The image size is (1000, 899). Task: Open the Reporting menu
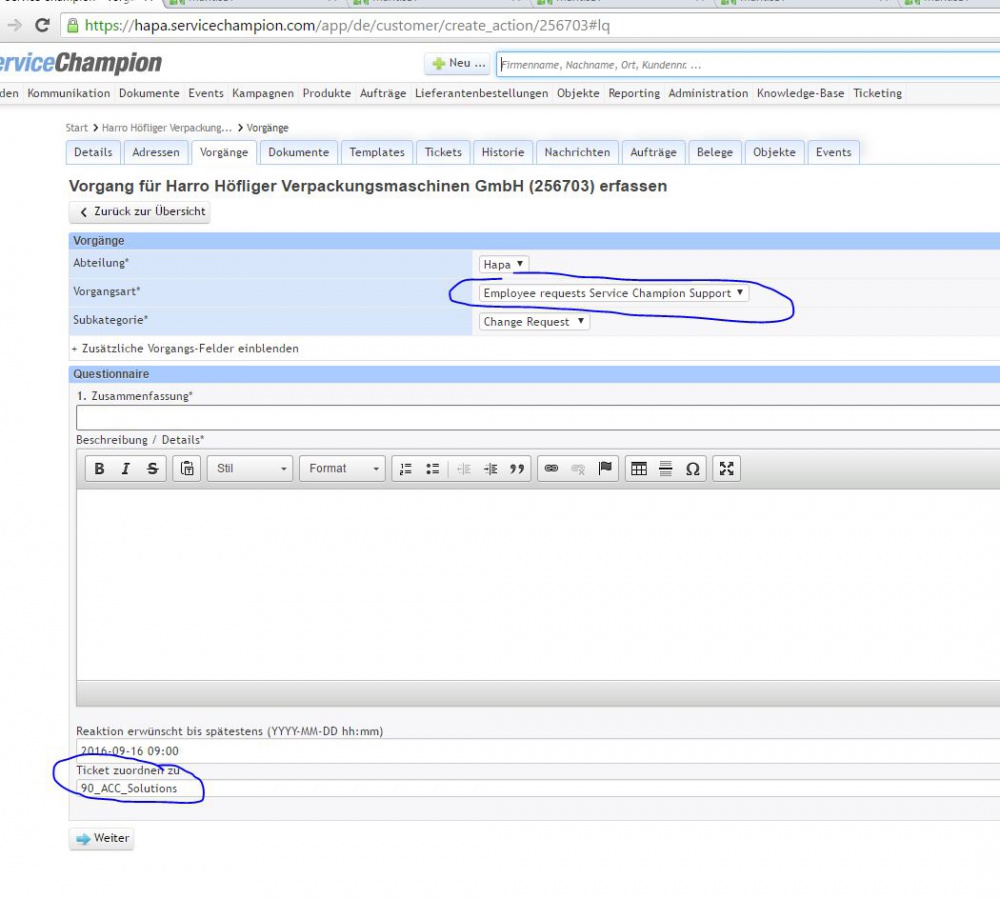pyautogui.click(x=634, y=93)
